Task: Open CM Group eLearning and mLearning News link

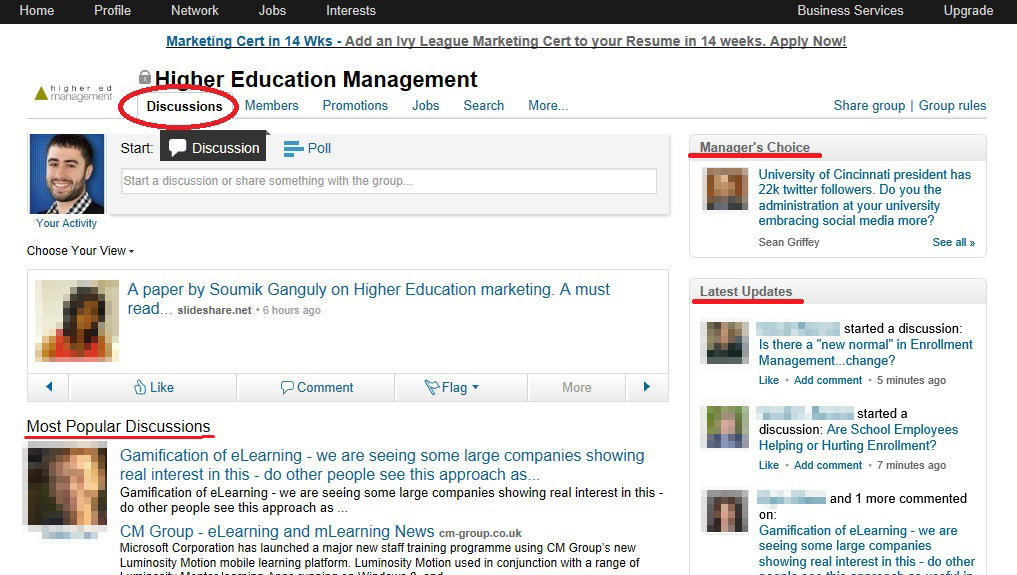Action: click(277, 532)
